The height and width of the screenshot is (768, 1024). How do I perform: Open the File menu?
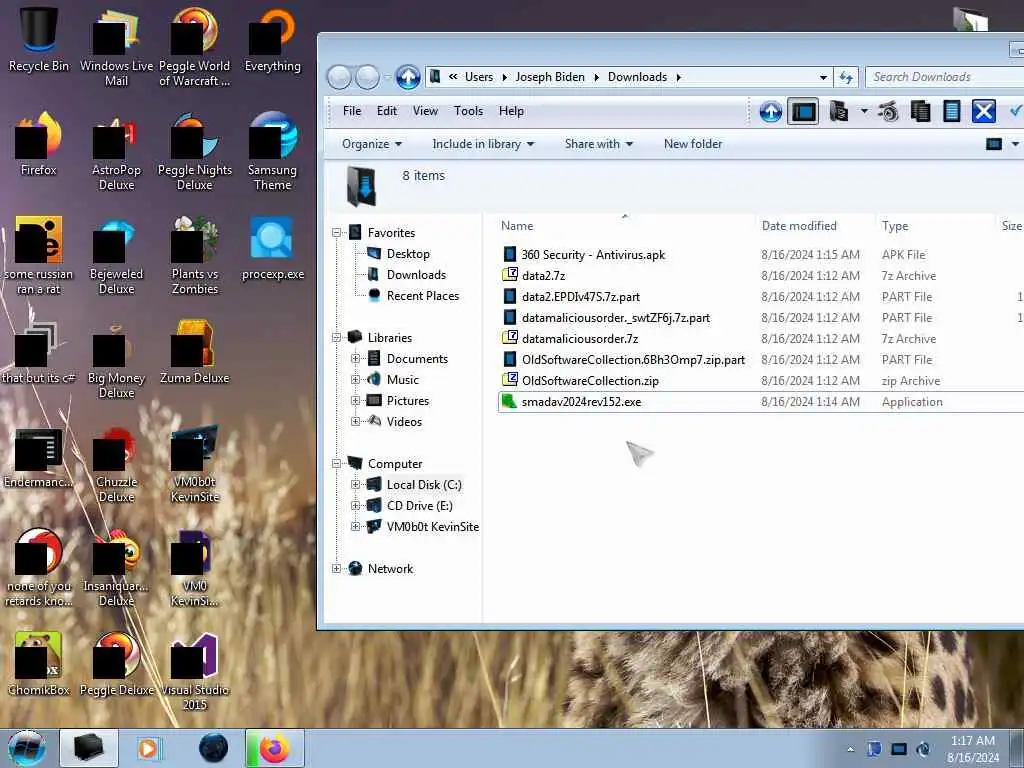coord(352,111)
